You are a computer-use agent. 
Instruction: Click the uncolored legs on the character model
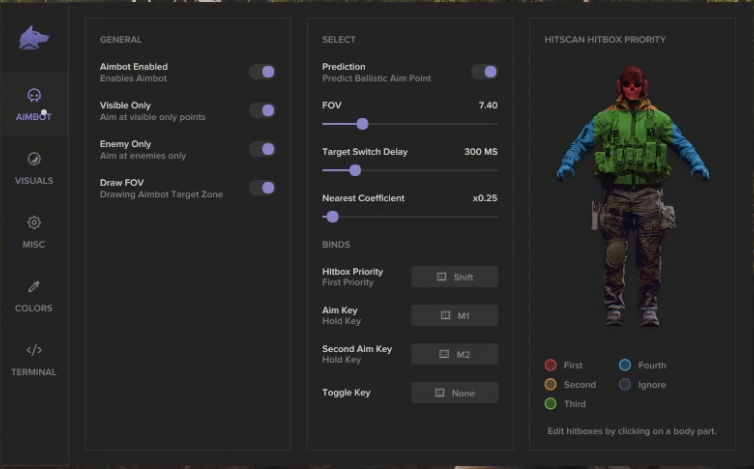click(632, 250)
